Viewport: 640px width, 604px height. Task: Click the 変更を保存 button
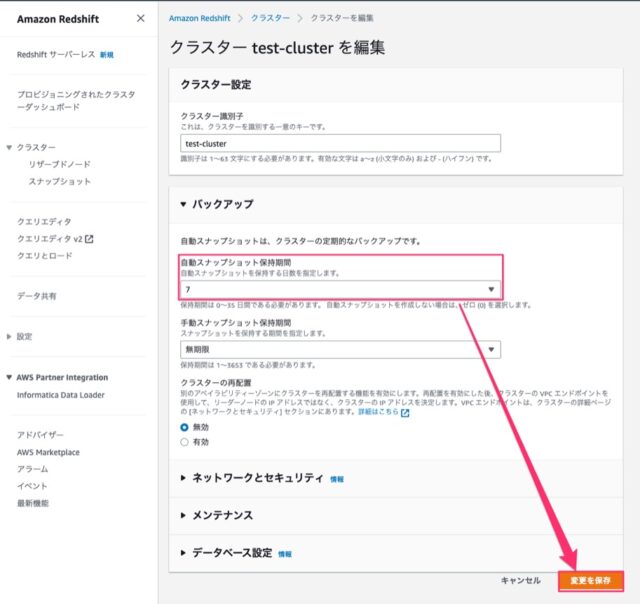tap(591, 581)
